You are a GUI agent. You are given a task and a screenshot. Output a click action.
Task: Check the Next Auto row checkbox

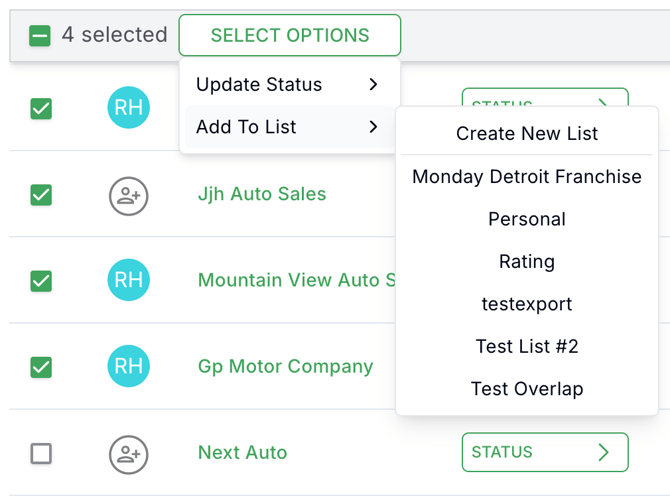[x=41, y=454]
